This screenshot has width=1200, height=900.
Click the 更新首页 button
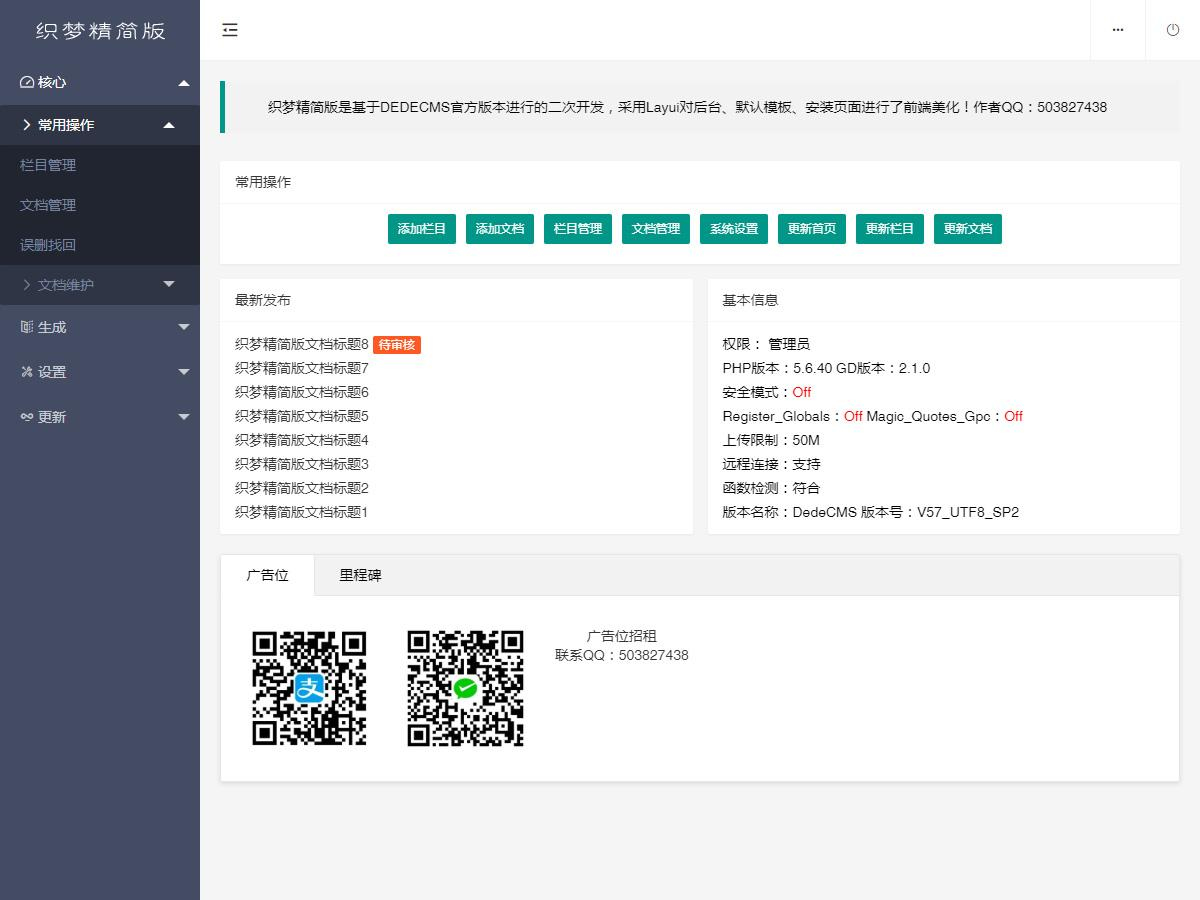tap(811, 228)
